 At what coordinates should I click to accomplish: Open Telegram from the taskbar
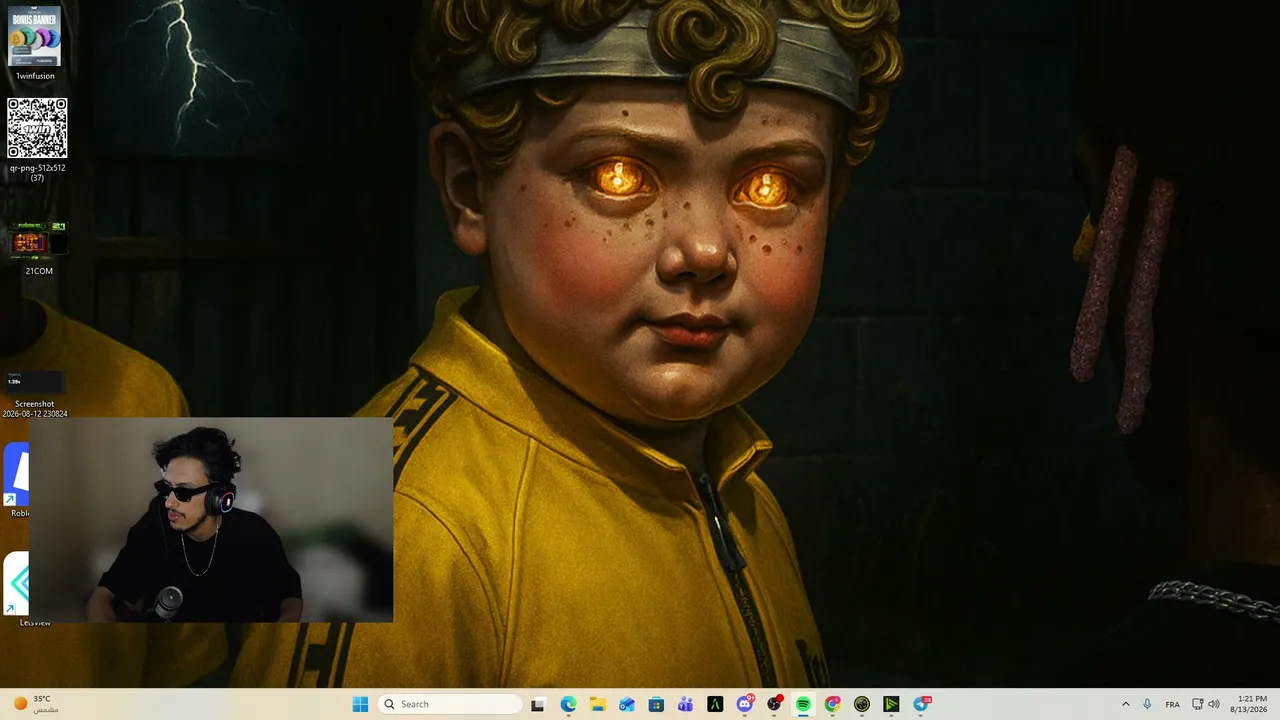[921, 704]
